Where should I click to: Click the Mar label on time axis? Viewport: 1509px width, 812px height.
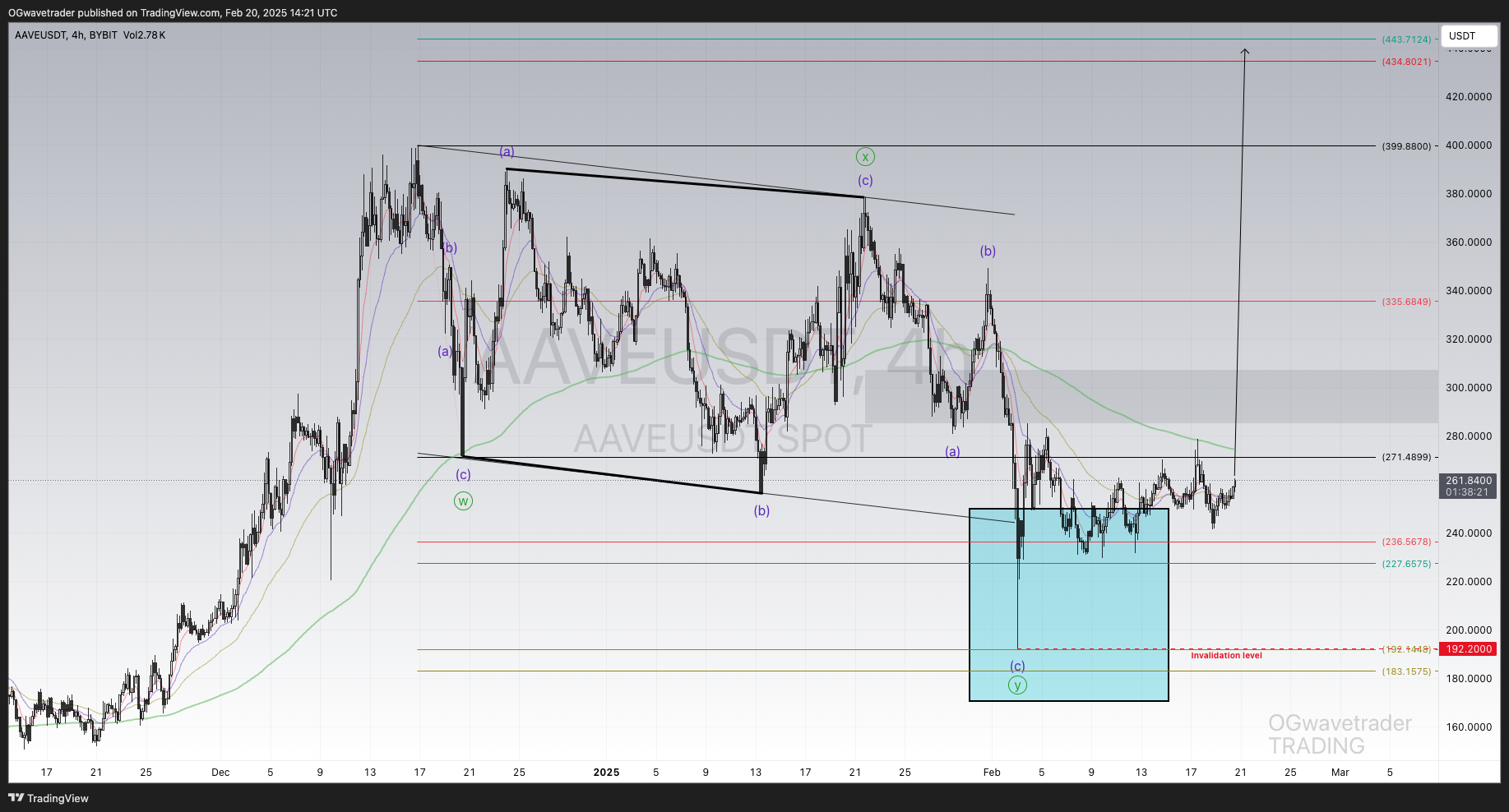pyautogui.click(x=1340, y=773)
